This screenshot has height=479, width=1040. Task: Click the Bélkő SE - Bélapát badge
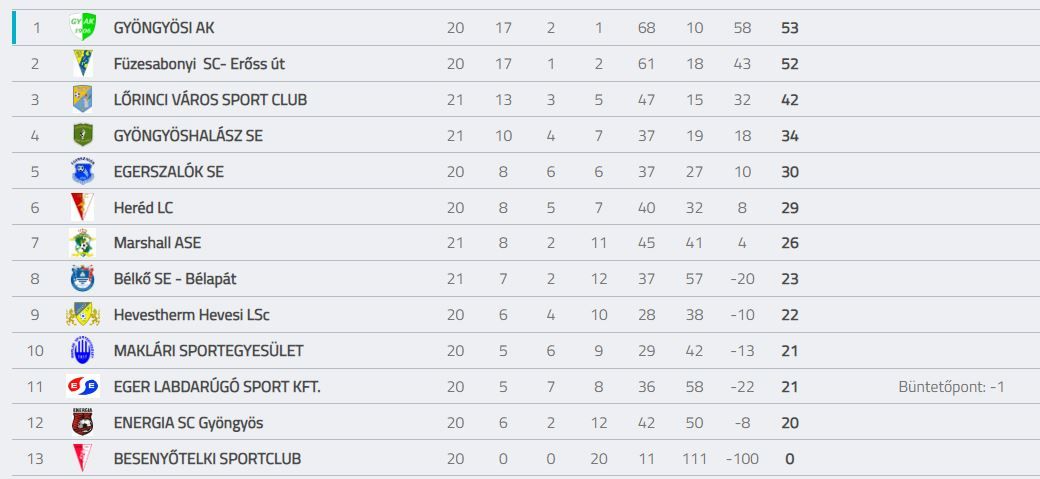[x=83, y=279]
